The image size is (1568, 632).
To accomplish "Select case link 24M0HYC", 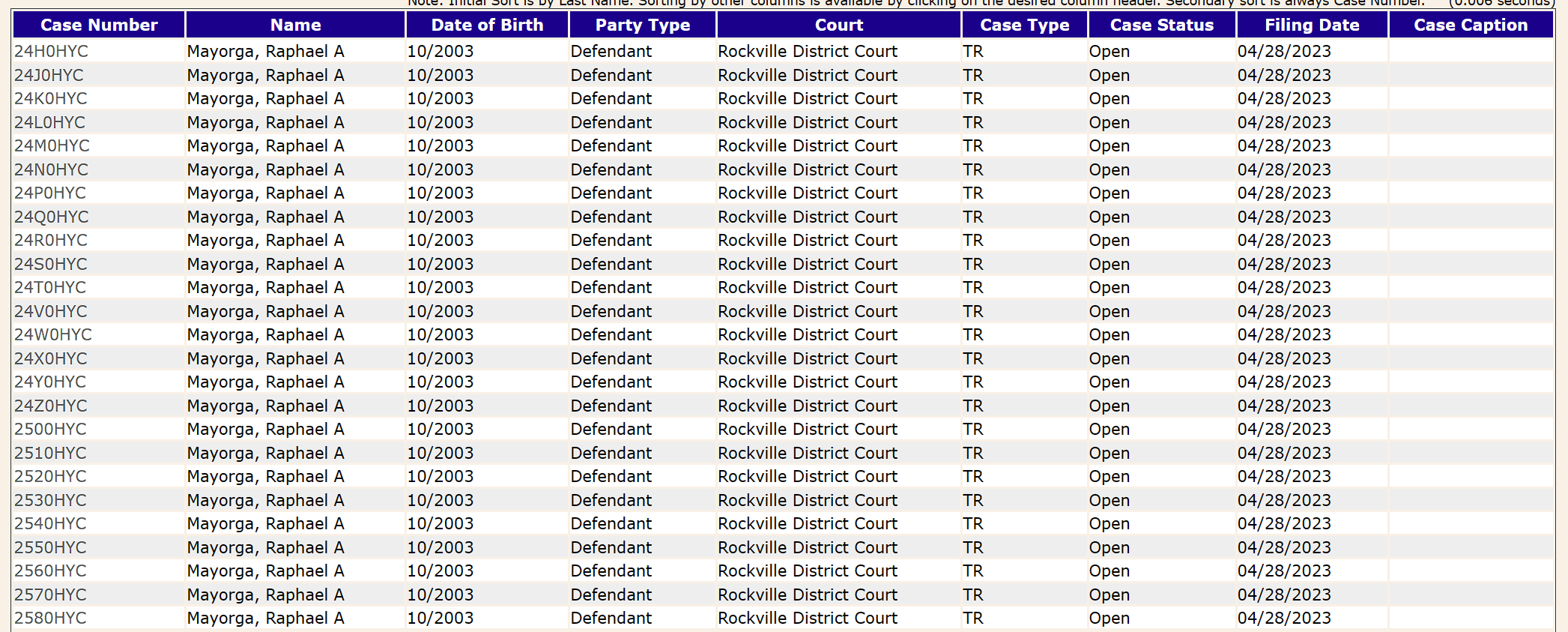I will [x=52, y=146].
